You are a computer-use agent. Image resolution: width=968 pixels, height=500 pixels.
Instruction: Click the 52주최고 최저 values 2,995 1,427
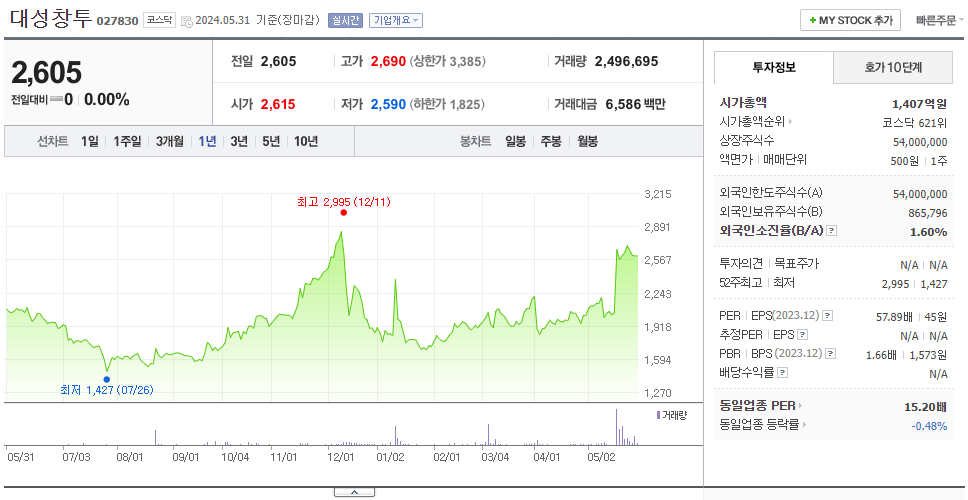coord(915,284)
